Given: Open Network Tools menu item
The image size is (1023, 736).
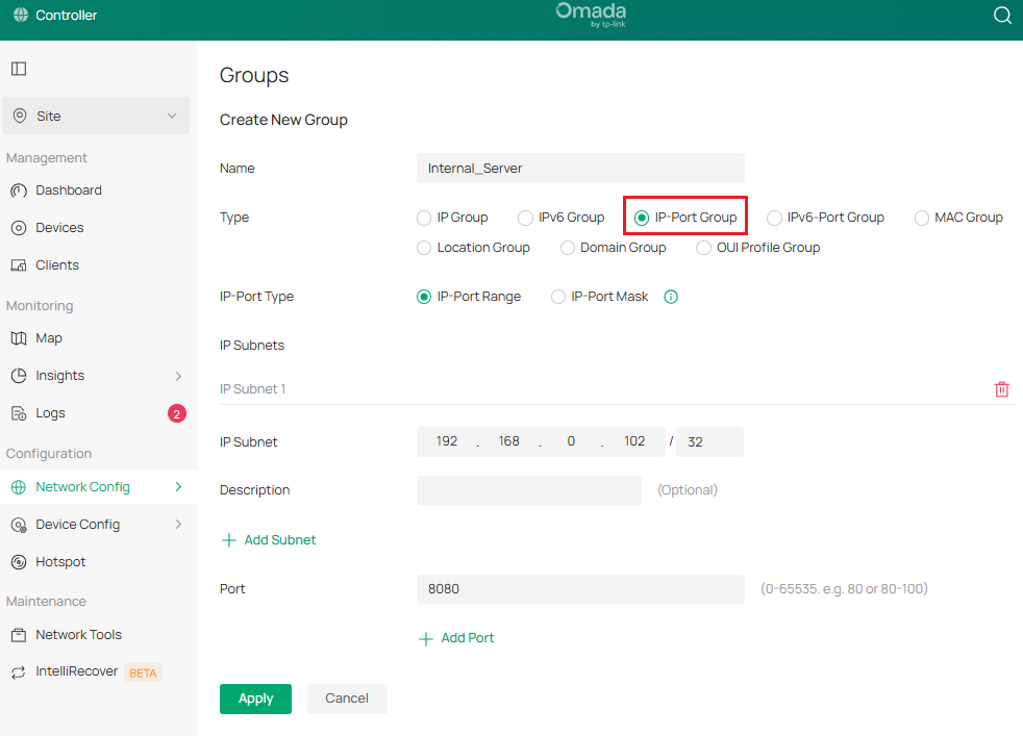Looking at the screenshot, I should (78, 634).
